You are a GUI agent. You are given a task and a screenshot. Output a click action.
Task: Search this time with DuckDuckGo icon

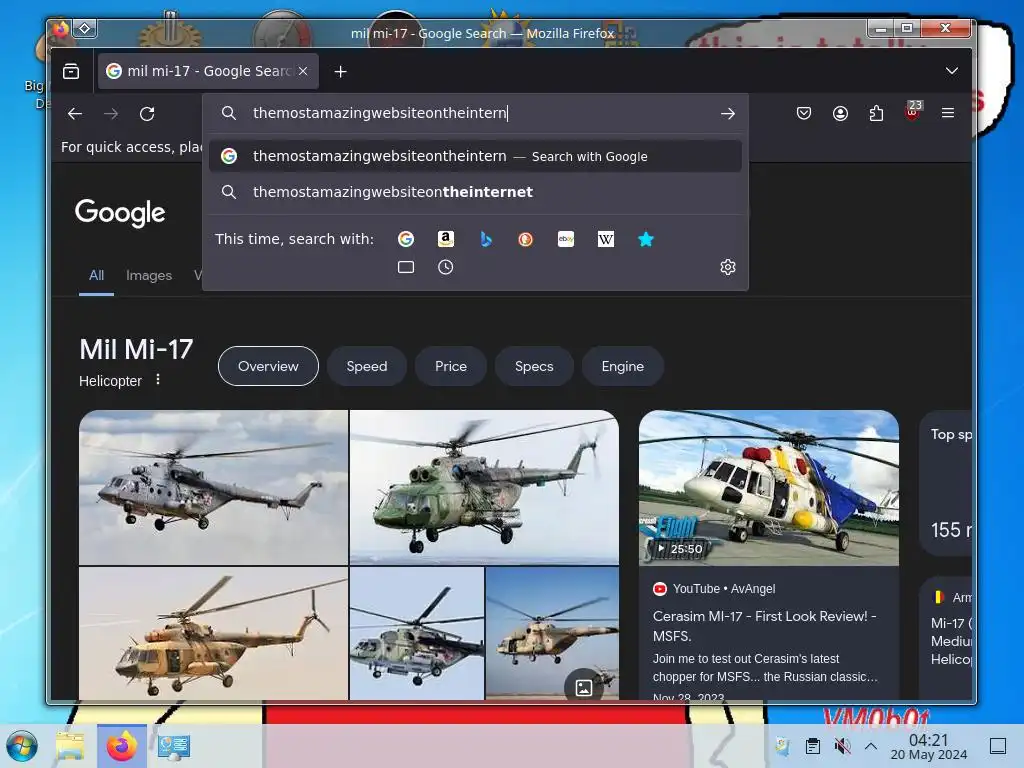click(x=526, y=239)
